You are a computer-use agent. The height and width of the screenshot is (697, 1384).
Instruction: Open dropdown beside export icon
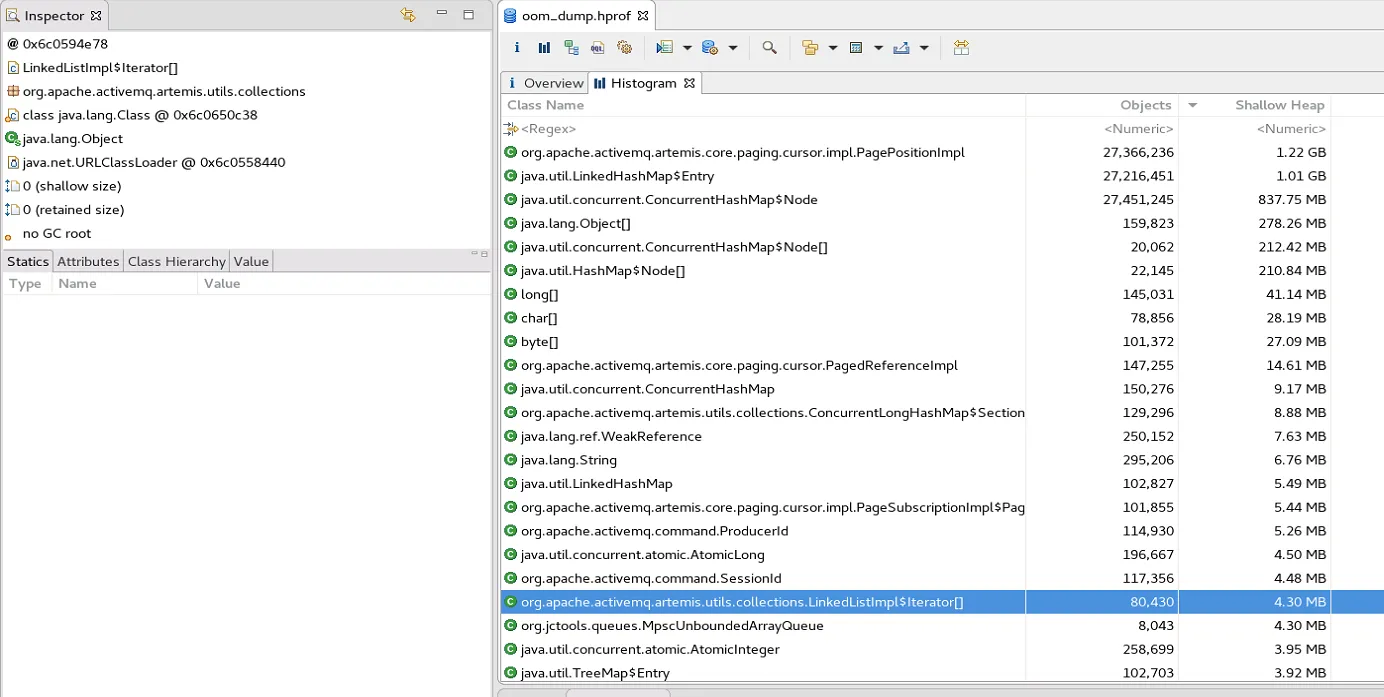click(x=924, y=48)
